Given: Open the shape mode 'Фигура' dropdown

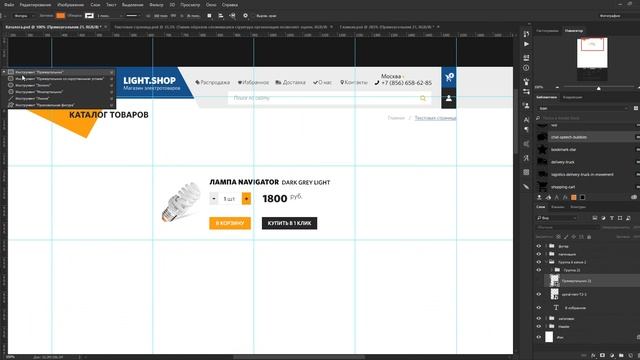Looking at the screenshot, I should (x=24, y=16).
